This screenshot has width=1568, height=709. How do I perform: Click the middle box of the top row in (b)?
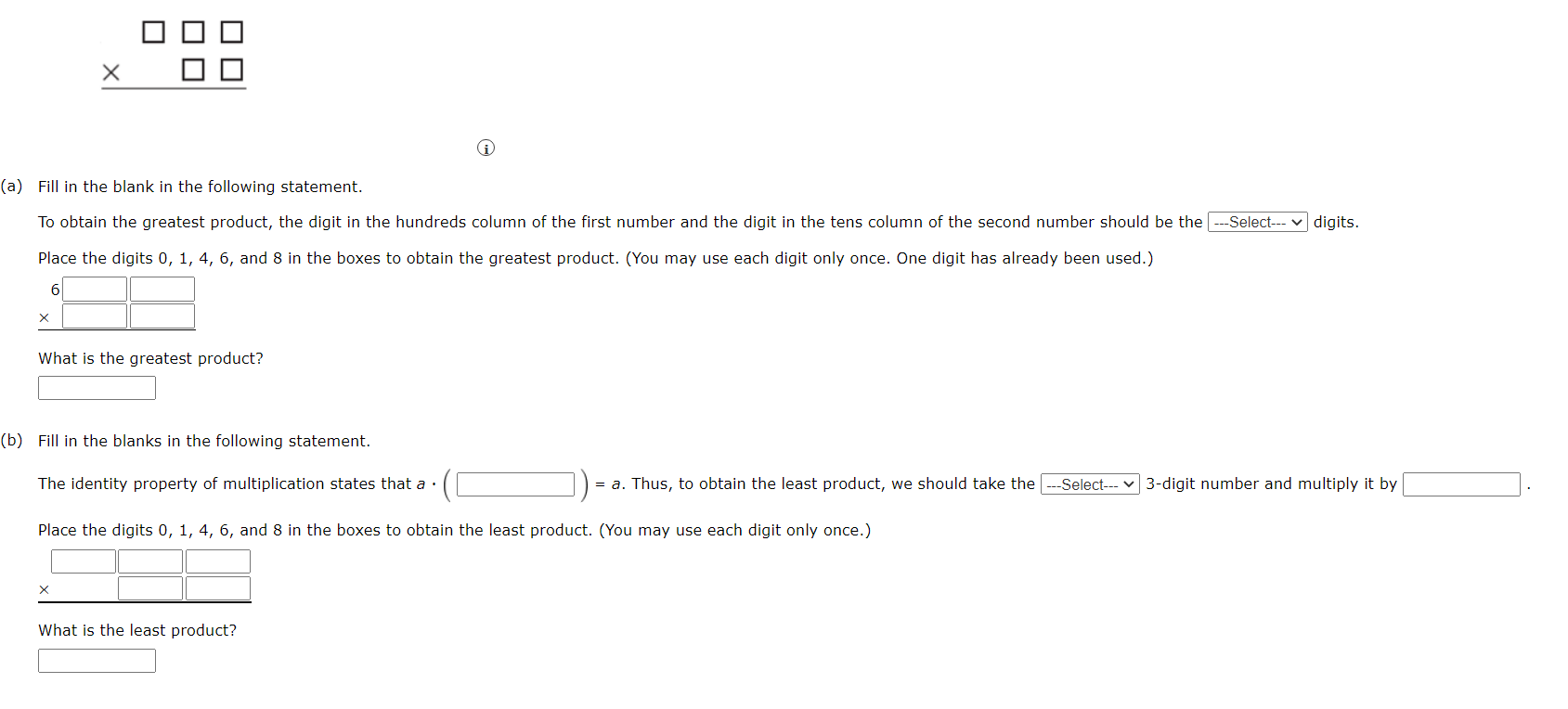coord(150,561)
